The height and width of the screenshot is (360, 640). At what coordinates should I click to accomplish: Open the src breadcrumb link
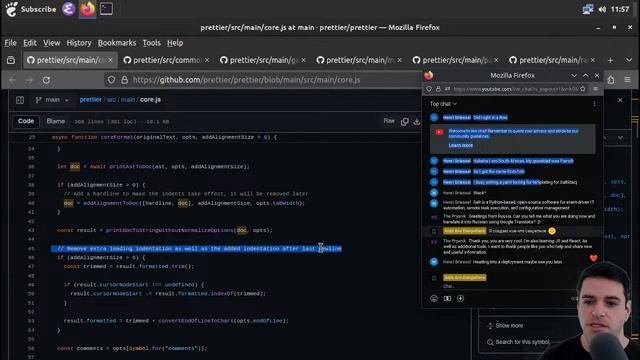111,100
